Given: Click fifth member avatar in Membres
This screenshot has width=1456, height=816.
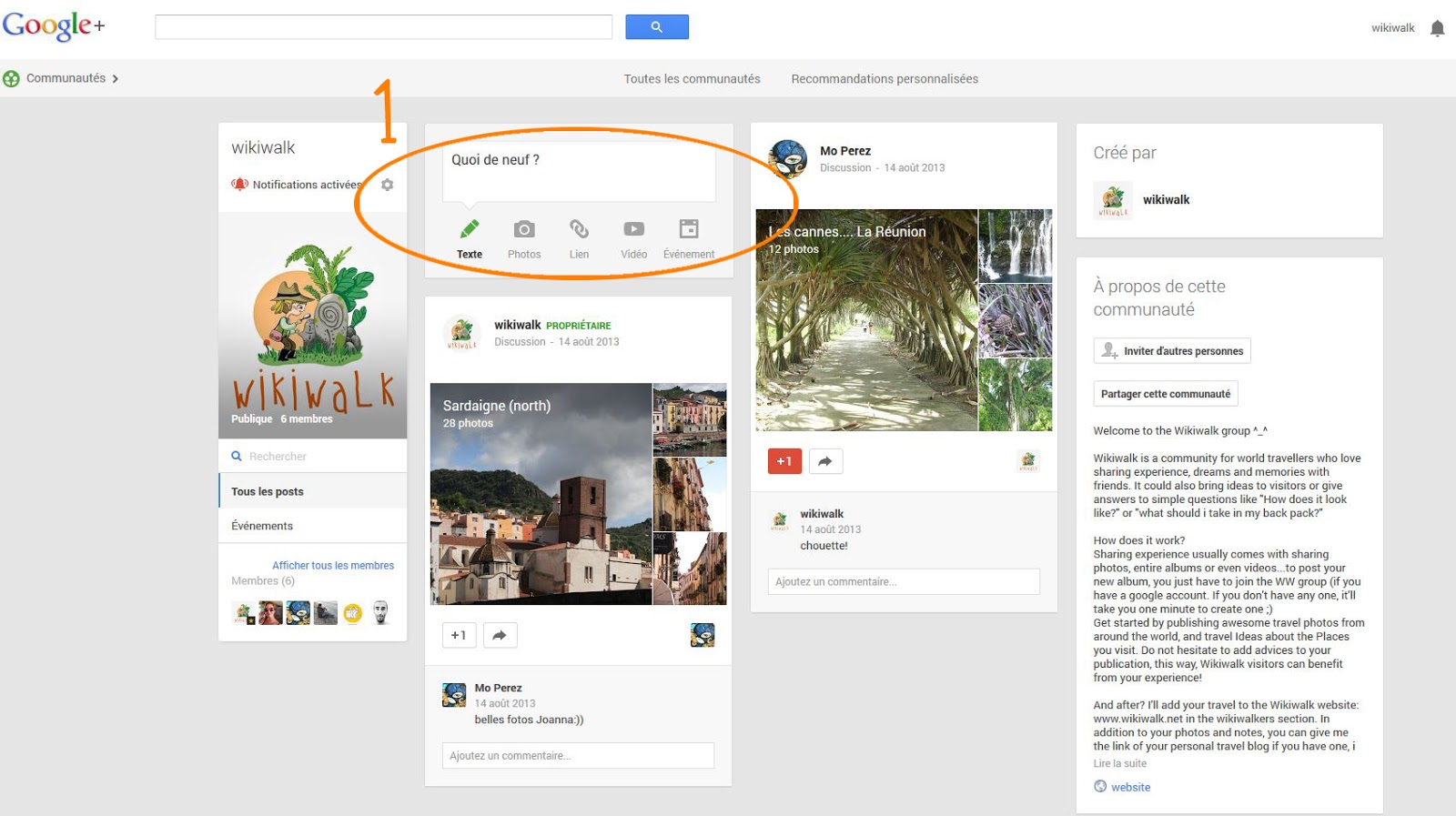Looking at the screenshot, I should point(353,613).
